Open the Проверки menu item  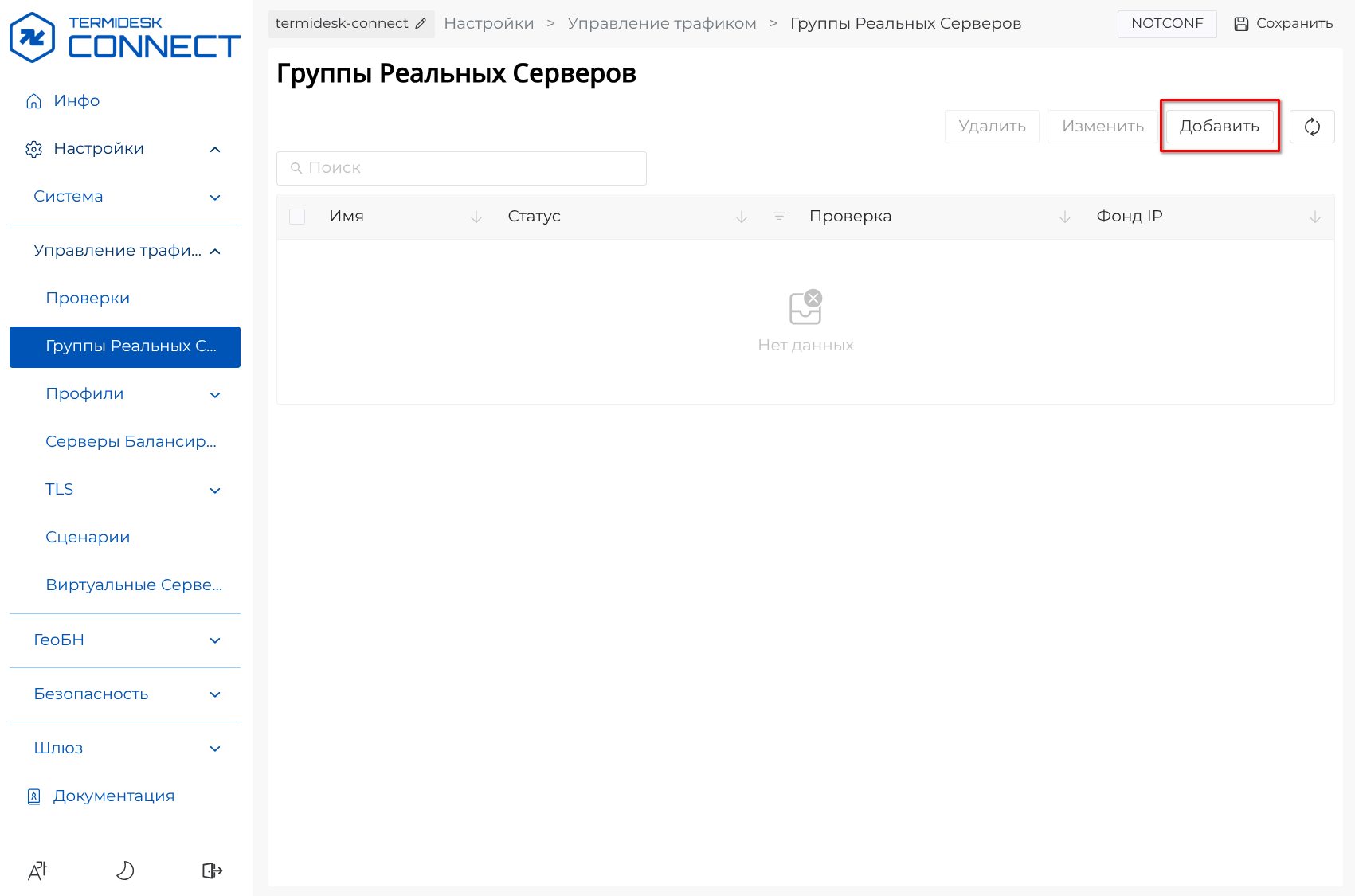click(x=88, y=299)
